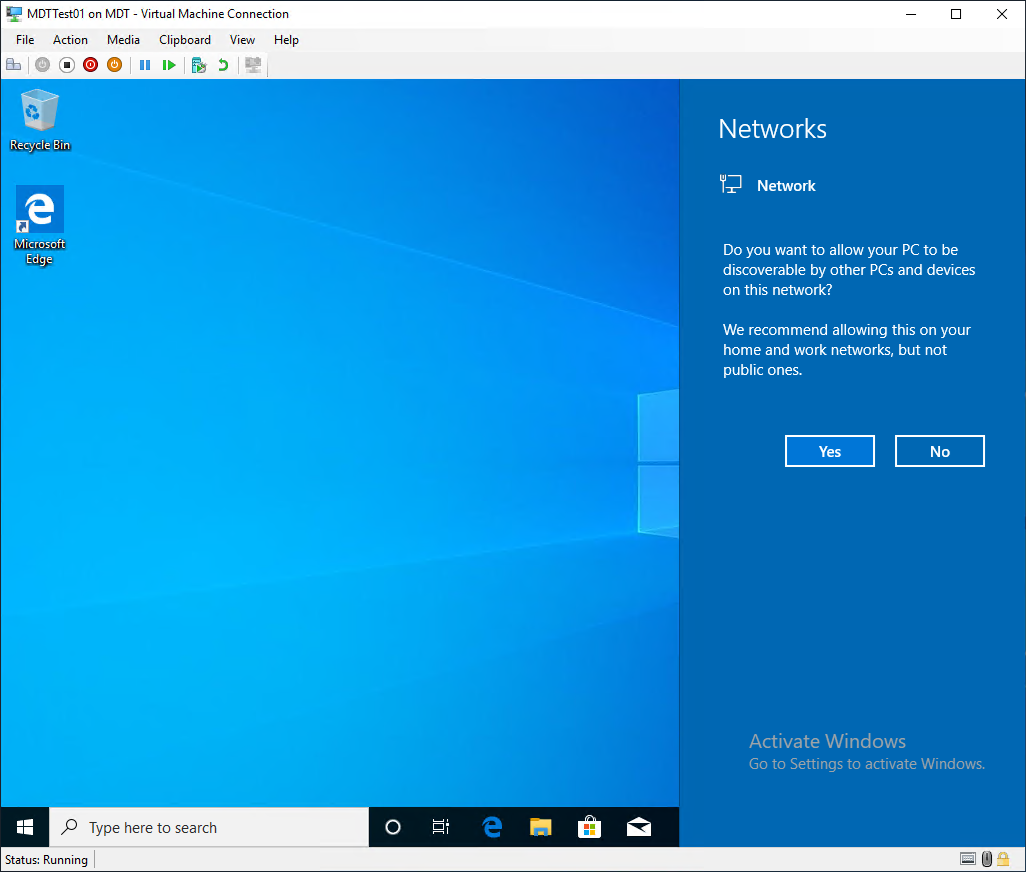
Task: Open Task View on the VM taskbar
Action: [441, 827]
